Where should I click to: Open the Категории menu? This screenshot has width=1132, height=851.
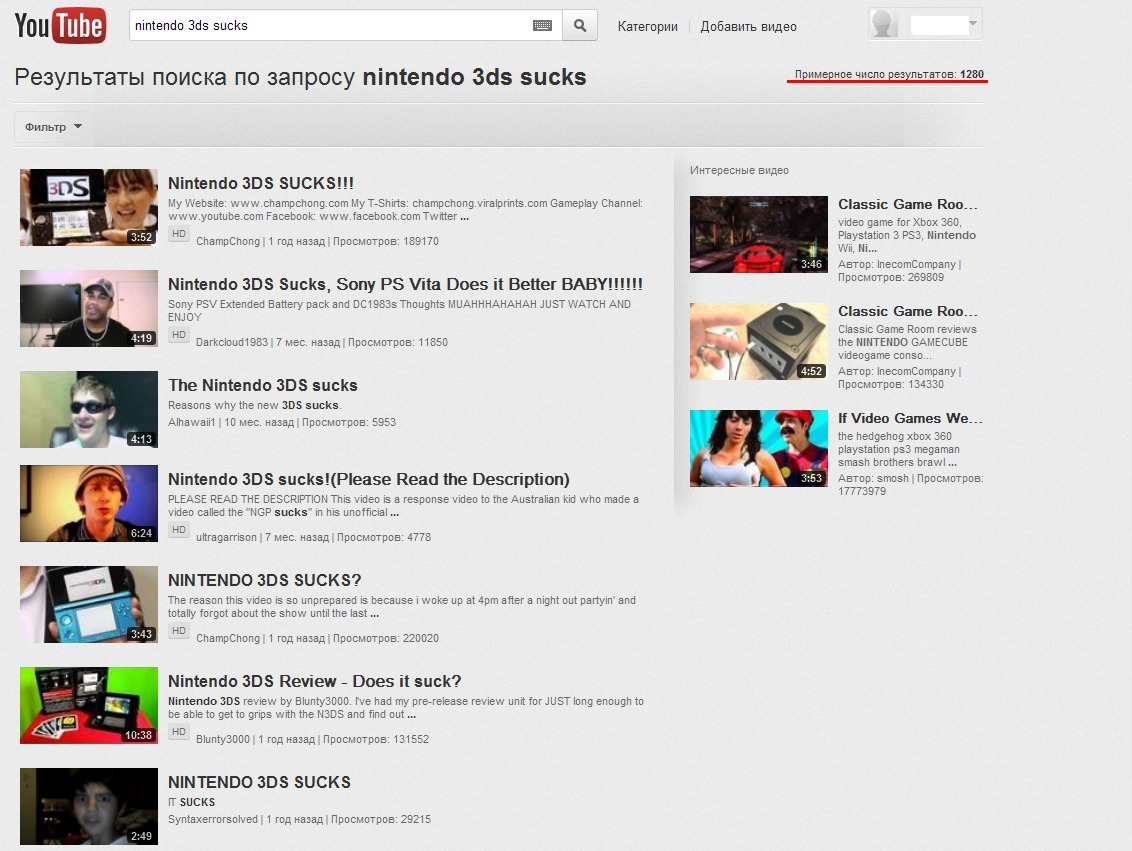tap(647, 27)
